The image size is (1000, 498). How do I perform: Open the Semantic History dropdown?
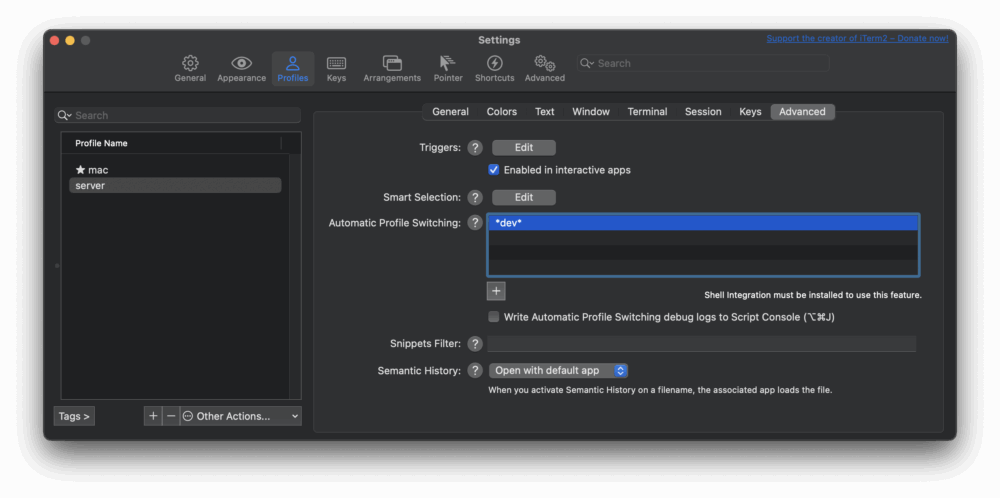coord(558,370)
